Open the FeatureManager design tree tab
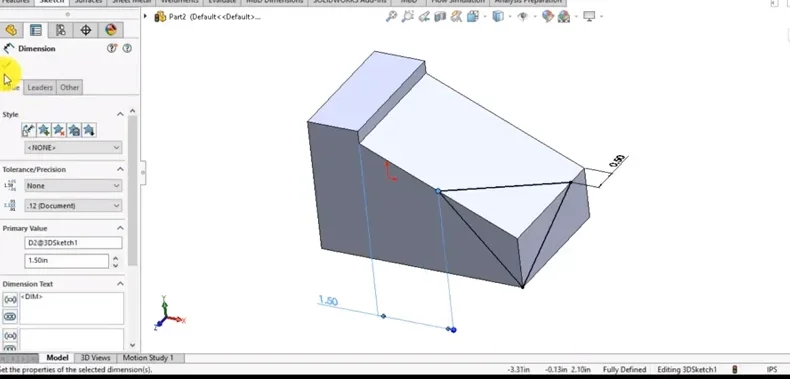790x379 pixels. pos(11,30)
